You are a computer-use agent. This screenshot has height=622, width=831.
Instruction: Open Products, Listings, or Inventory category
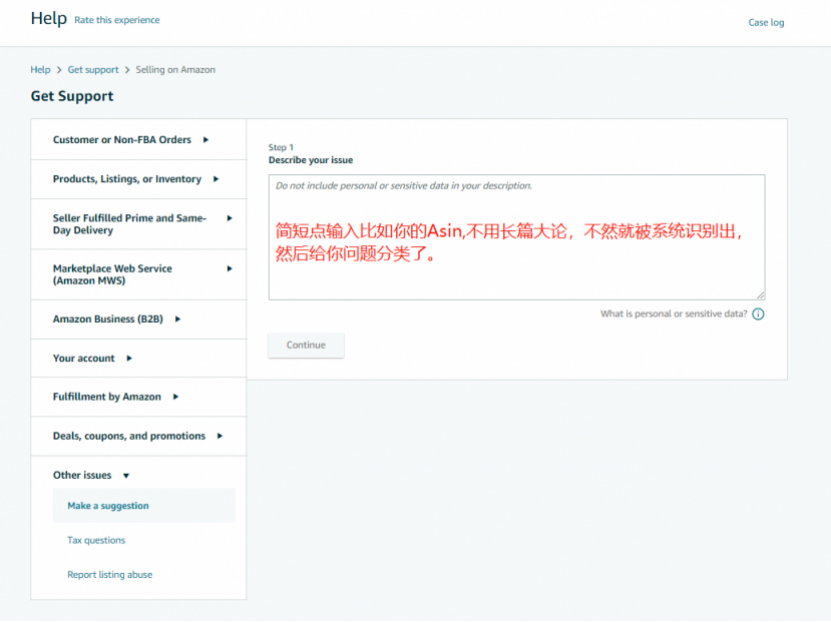pyautogui.click(x=127, y=179)
